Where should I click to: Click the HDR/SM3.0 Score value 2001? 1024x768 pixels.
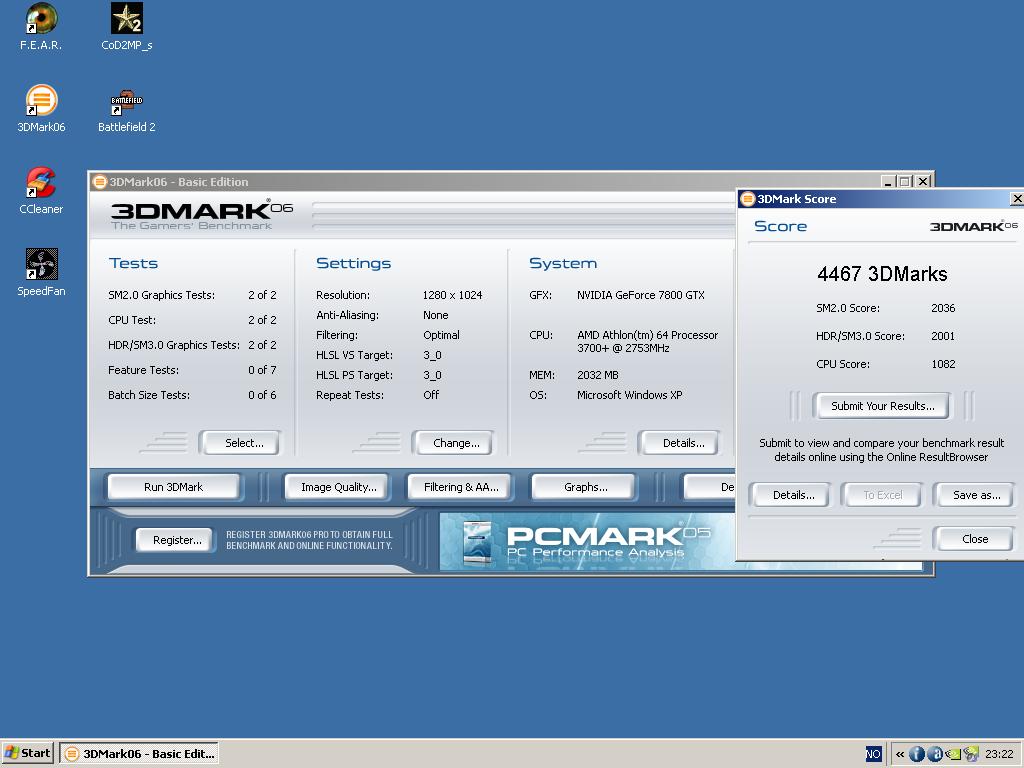pos(943,336)
